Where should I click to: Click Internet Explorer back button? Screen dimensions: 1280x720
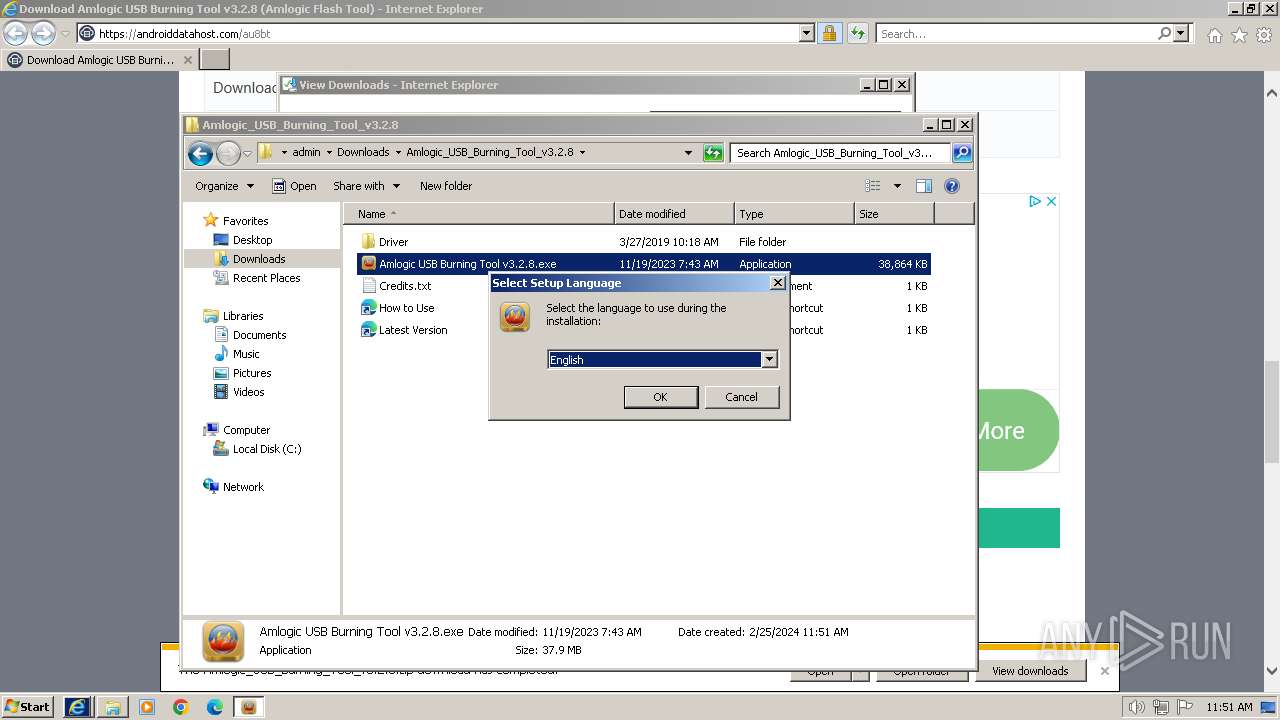tap(16, 33)
